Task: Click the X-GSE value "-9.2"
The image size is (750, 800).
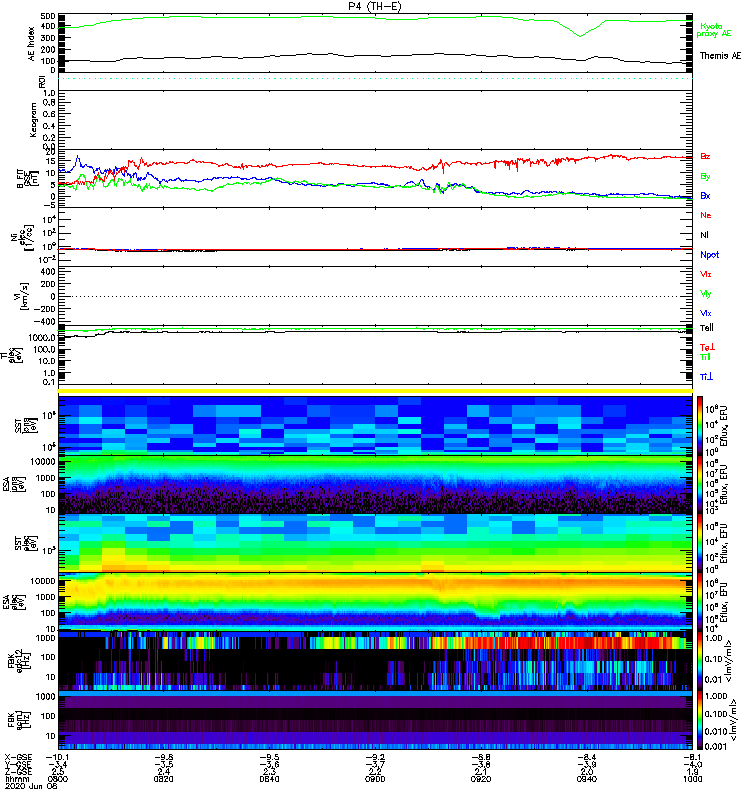Action: 375,757
